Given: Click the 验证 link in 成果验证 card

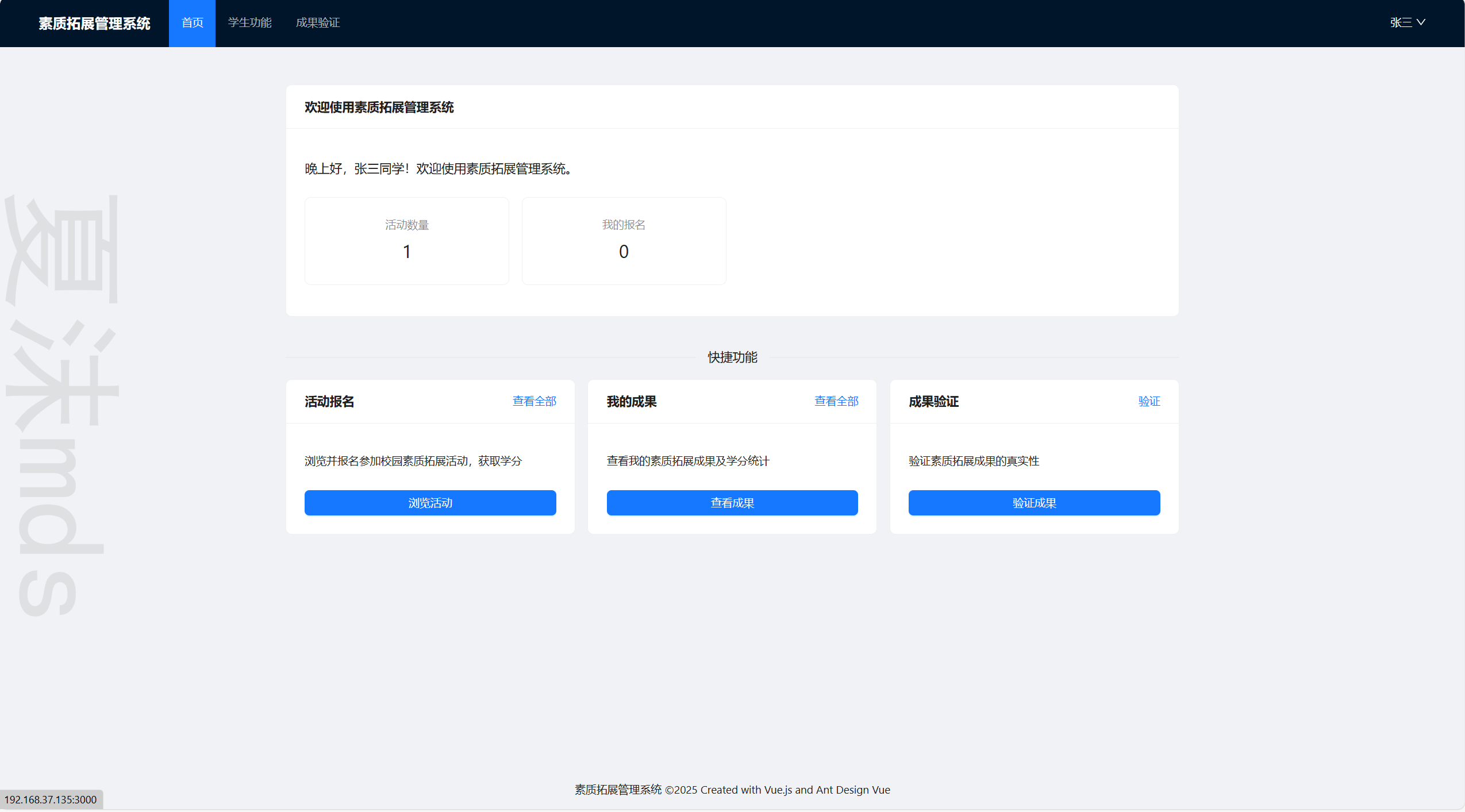Looking at the screenshot, I should 1148,401.
